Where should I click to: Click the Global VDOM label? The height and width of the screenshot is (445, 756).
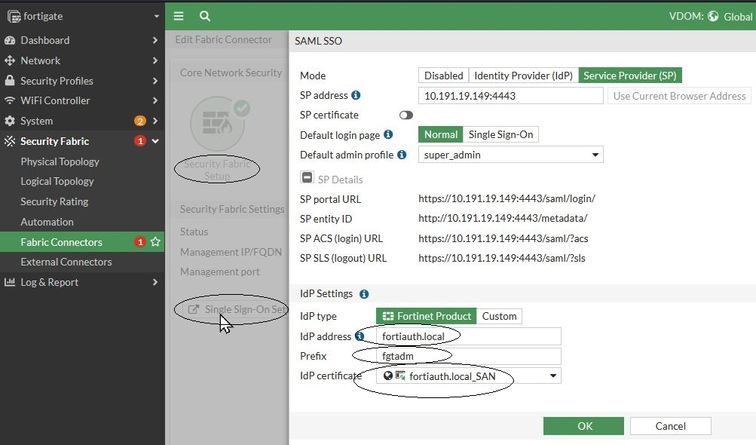coord(738,16)
